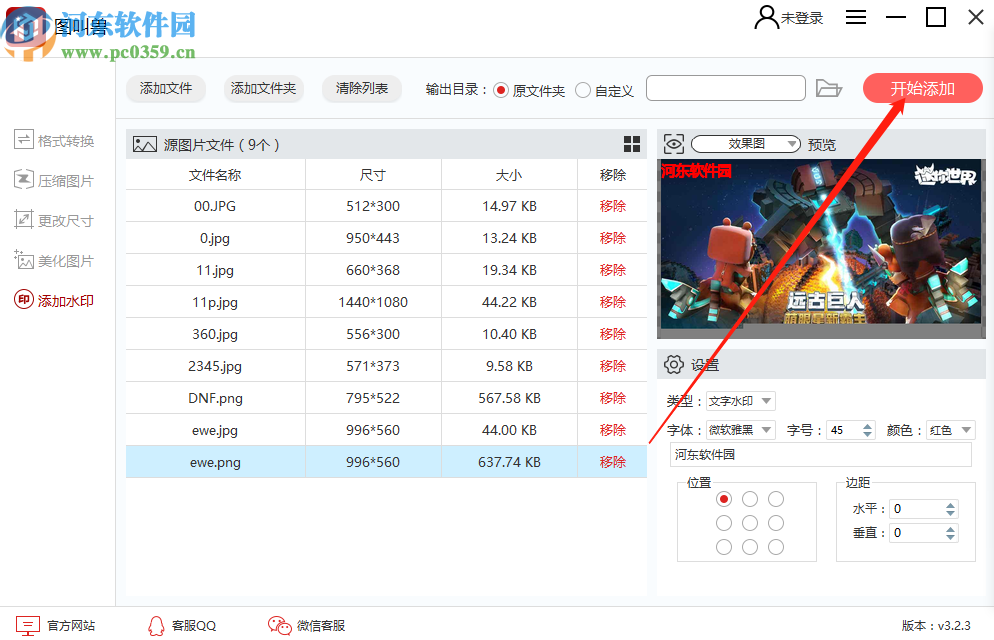Set watermark position to top-right

[775, 497]
